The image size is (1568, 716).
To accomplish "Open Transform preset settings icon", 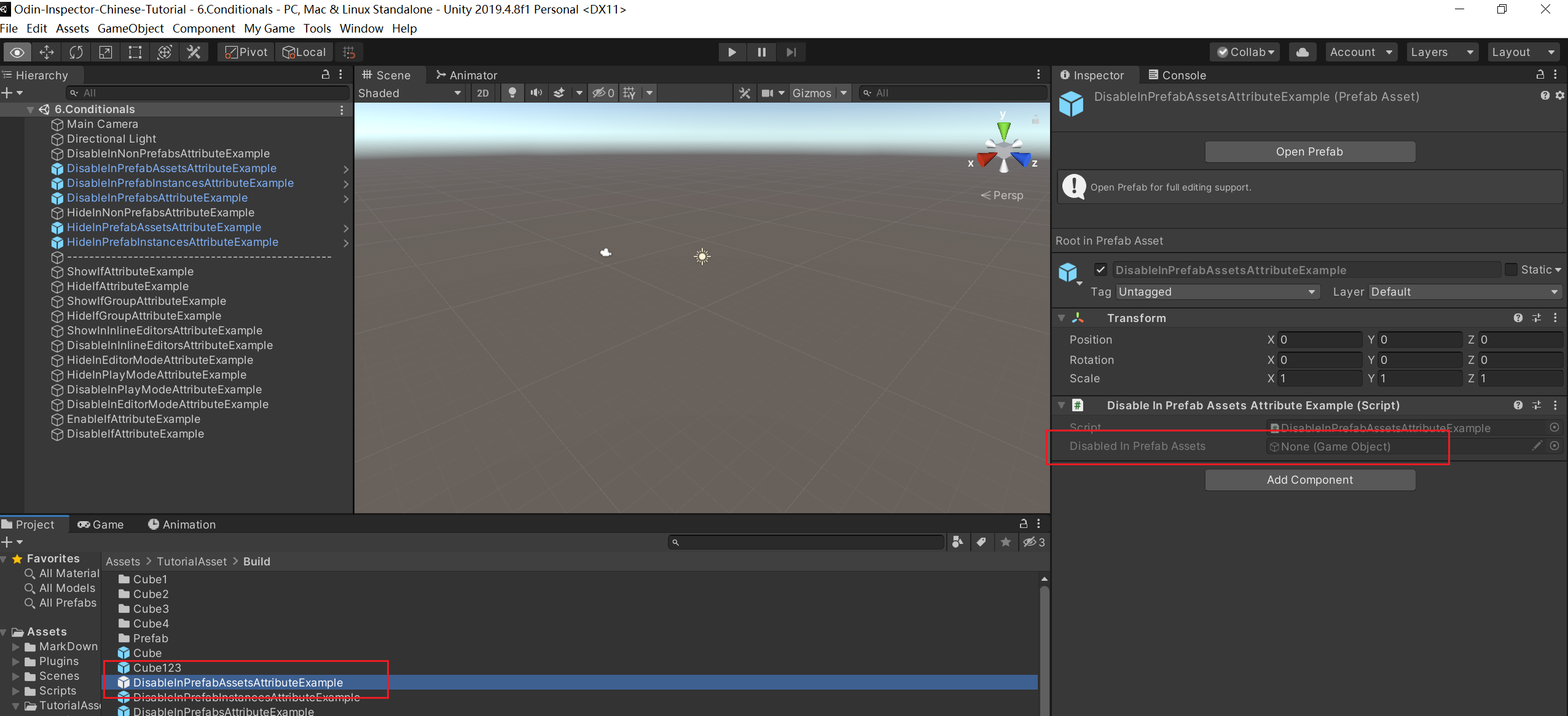I will pos(1537,318).
